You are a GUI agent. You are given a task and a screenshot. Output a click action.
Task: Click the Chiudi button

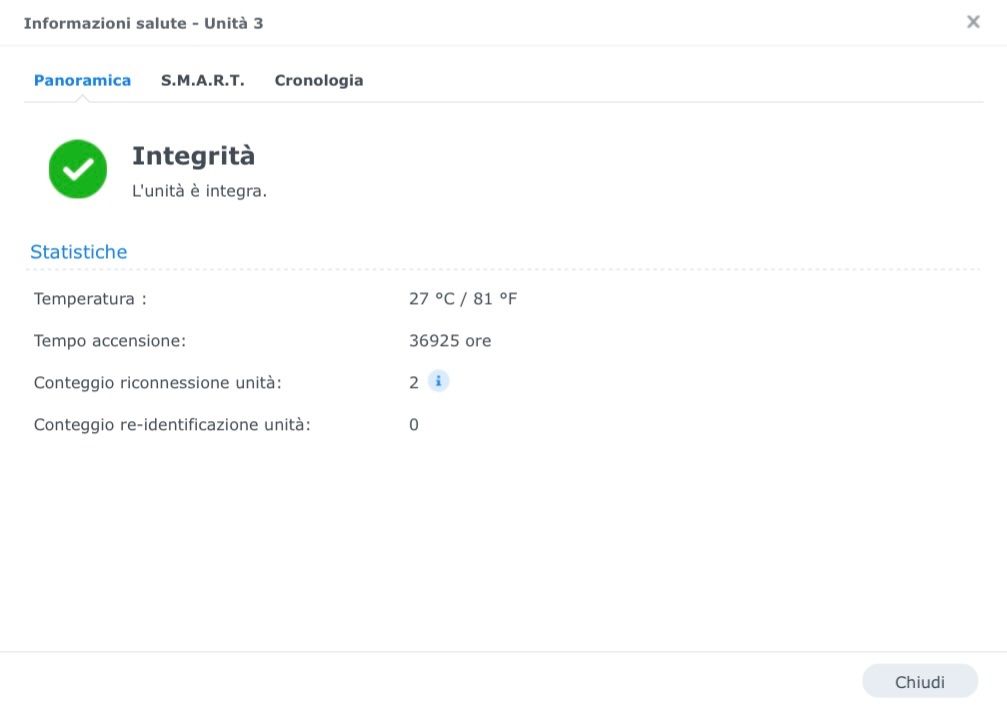coord(920,682)
